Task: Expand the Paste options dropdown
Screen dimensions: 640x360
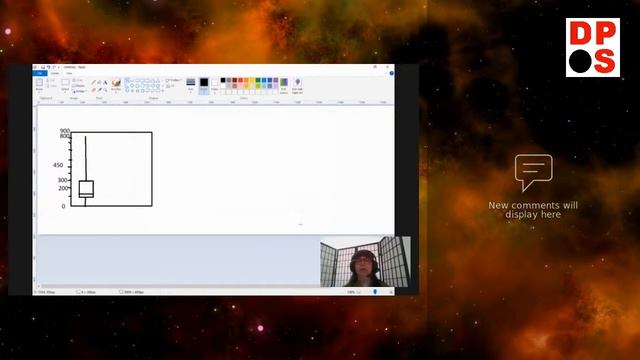Action: point(39,91)
